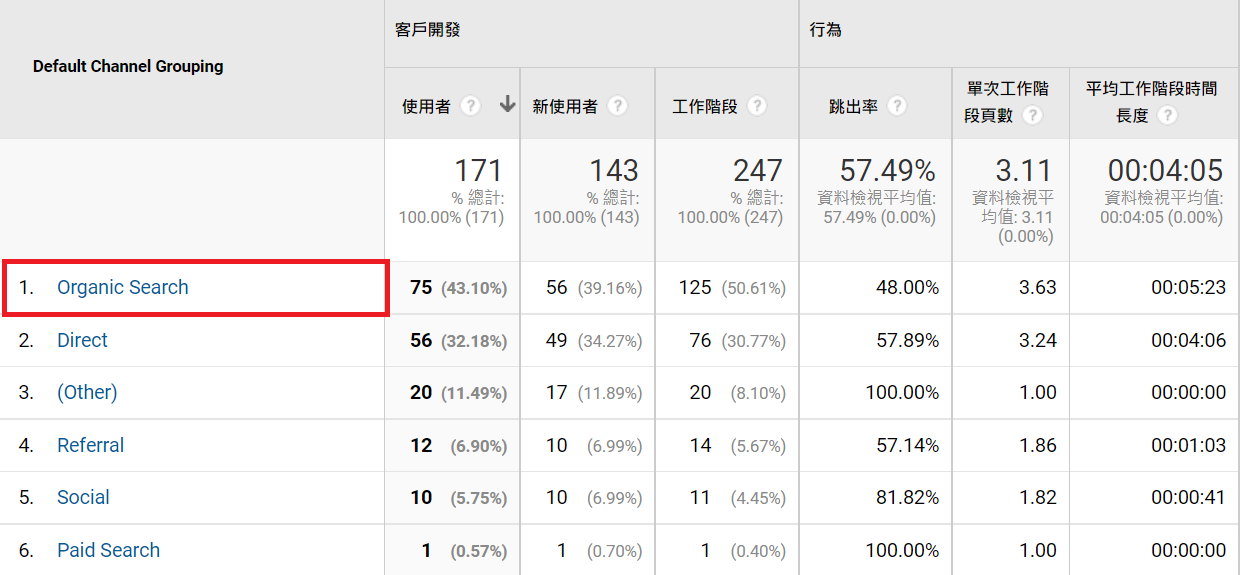Click help icon next to 新使用者
This screenshot has width=1240, height=575.
click(x=618, y=106)
